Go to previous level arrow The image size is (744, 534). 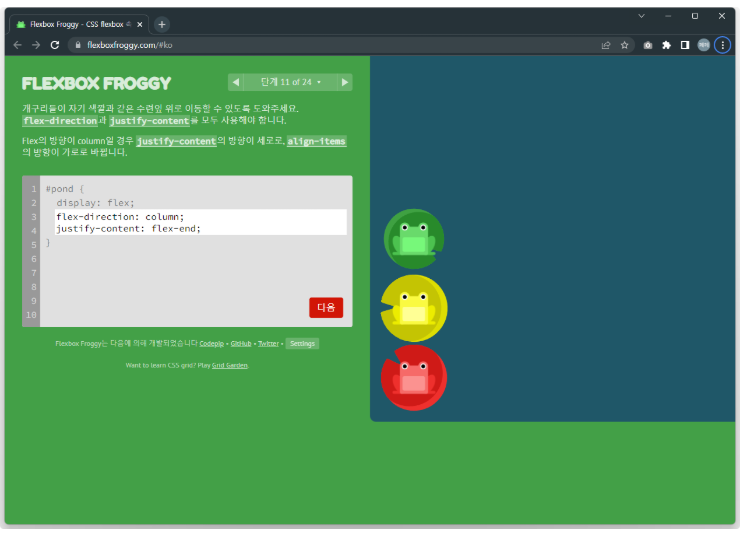tap(236, 82)
